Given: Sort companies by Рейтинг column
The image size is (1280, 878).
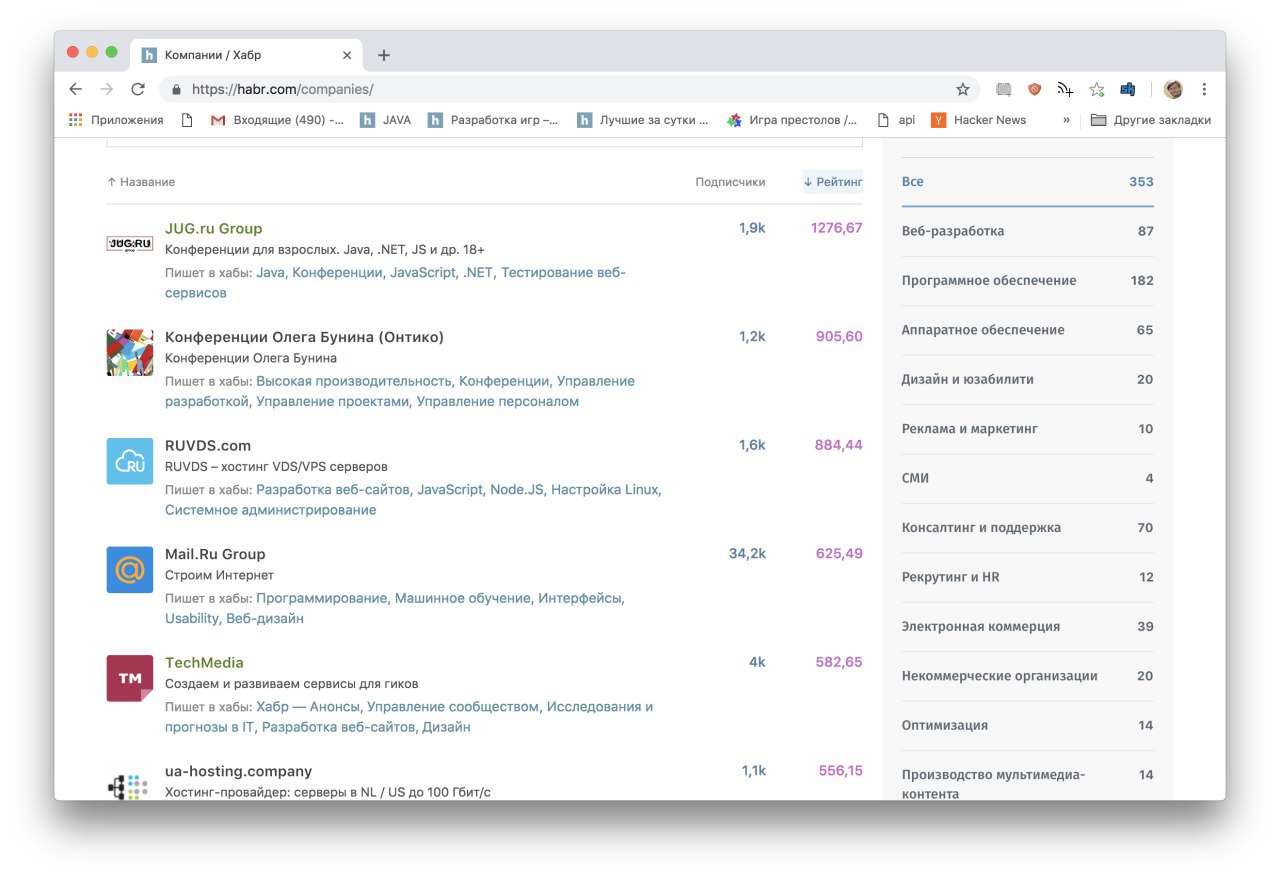Looking at the screenshot, I should click(832, 182).
